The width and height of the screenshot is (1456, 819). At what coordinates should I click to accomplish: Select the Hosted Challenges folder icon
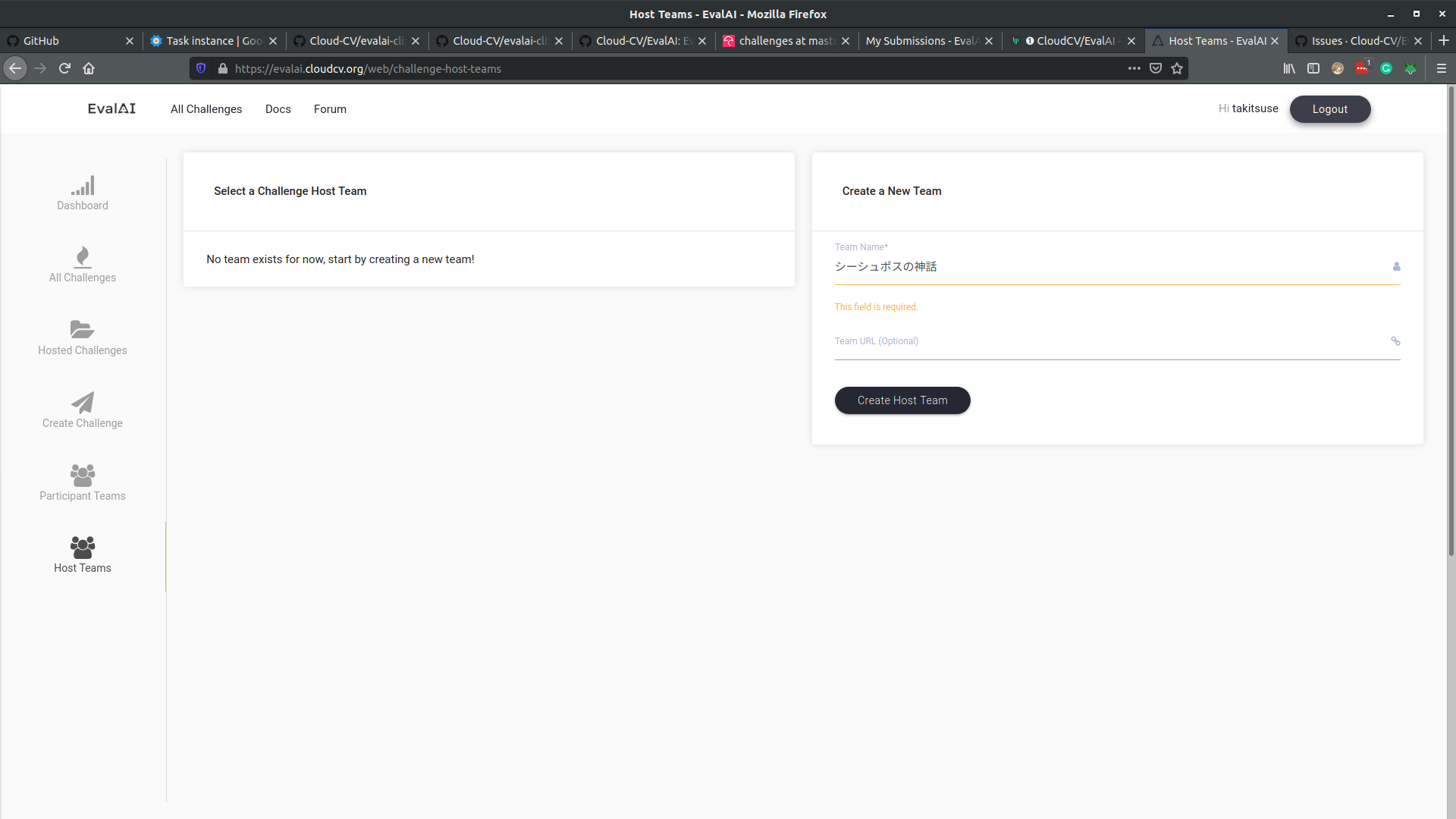coord(82,329)
